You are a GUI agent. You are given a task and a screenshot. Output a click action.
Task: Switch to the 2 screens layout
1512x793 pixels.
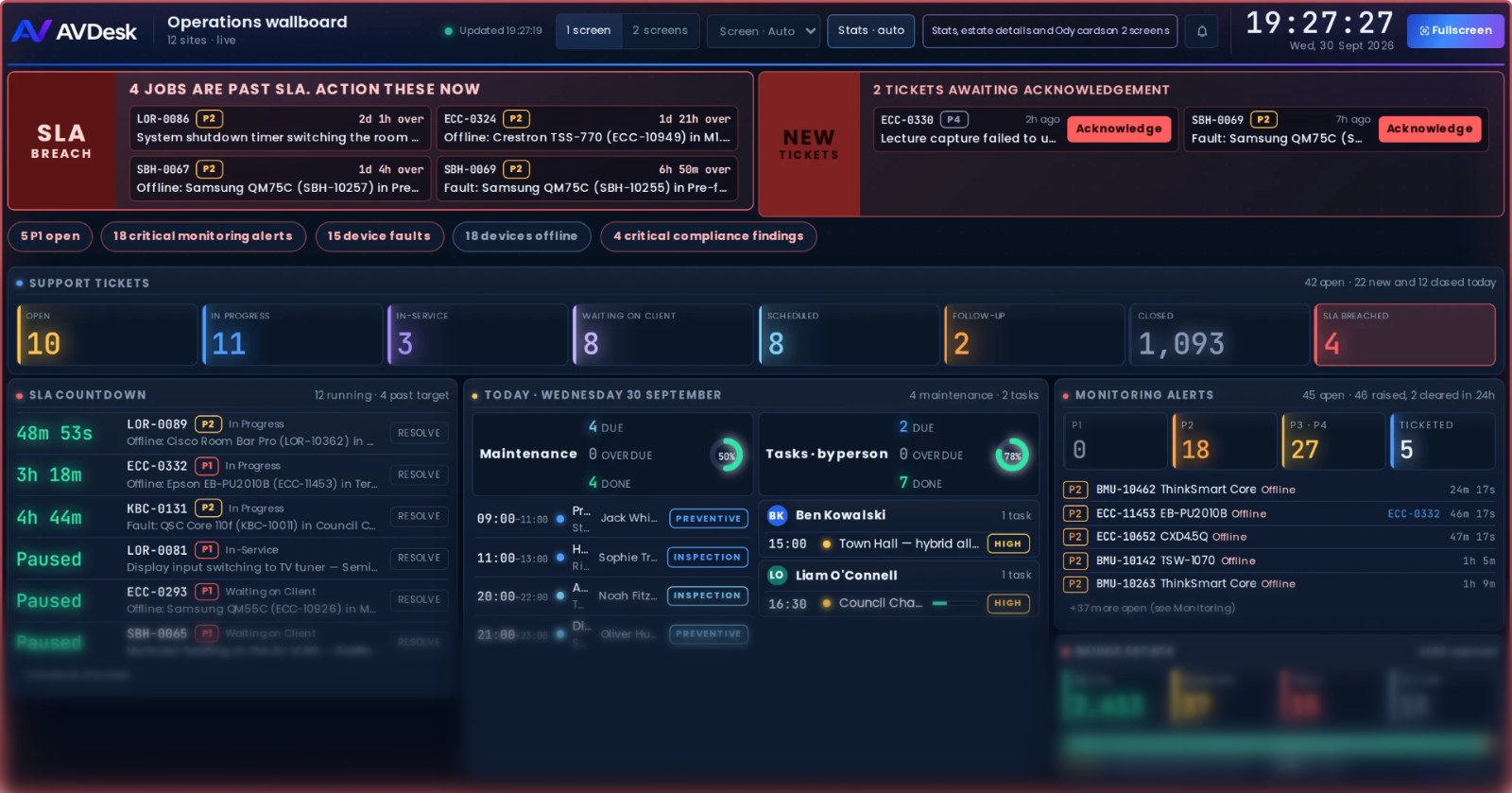coord(660,31)
